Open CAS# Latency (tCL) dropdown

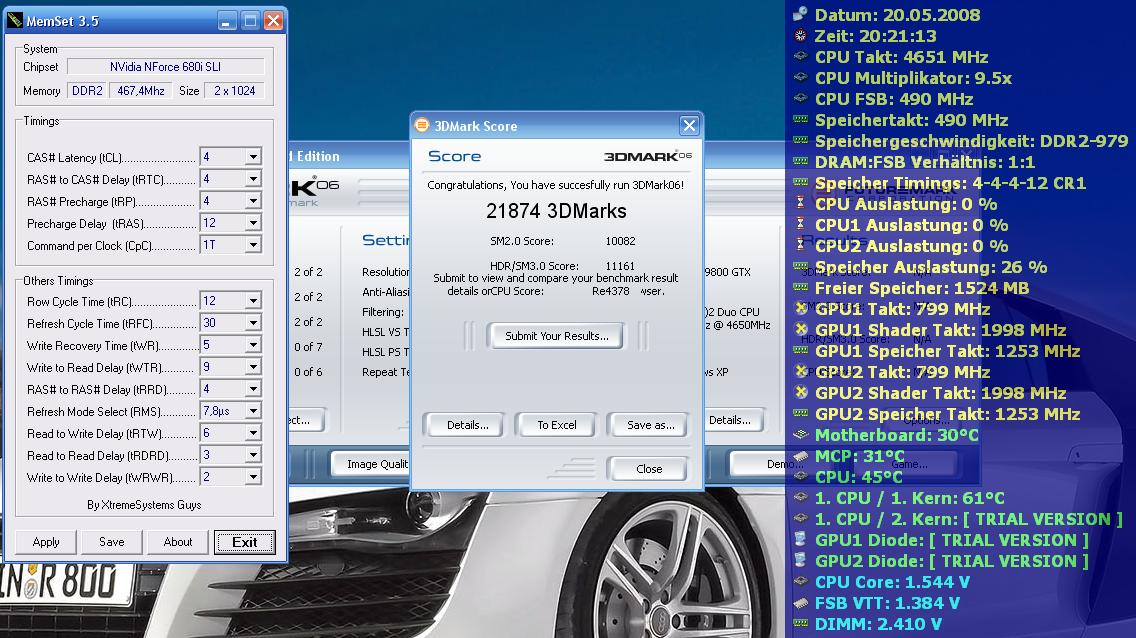253,156
